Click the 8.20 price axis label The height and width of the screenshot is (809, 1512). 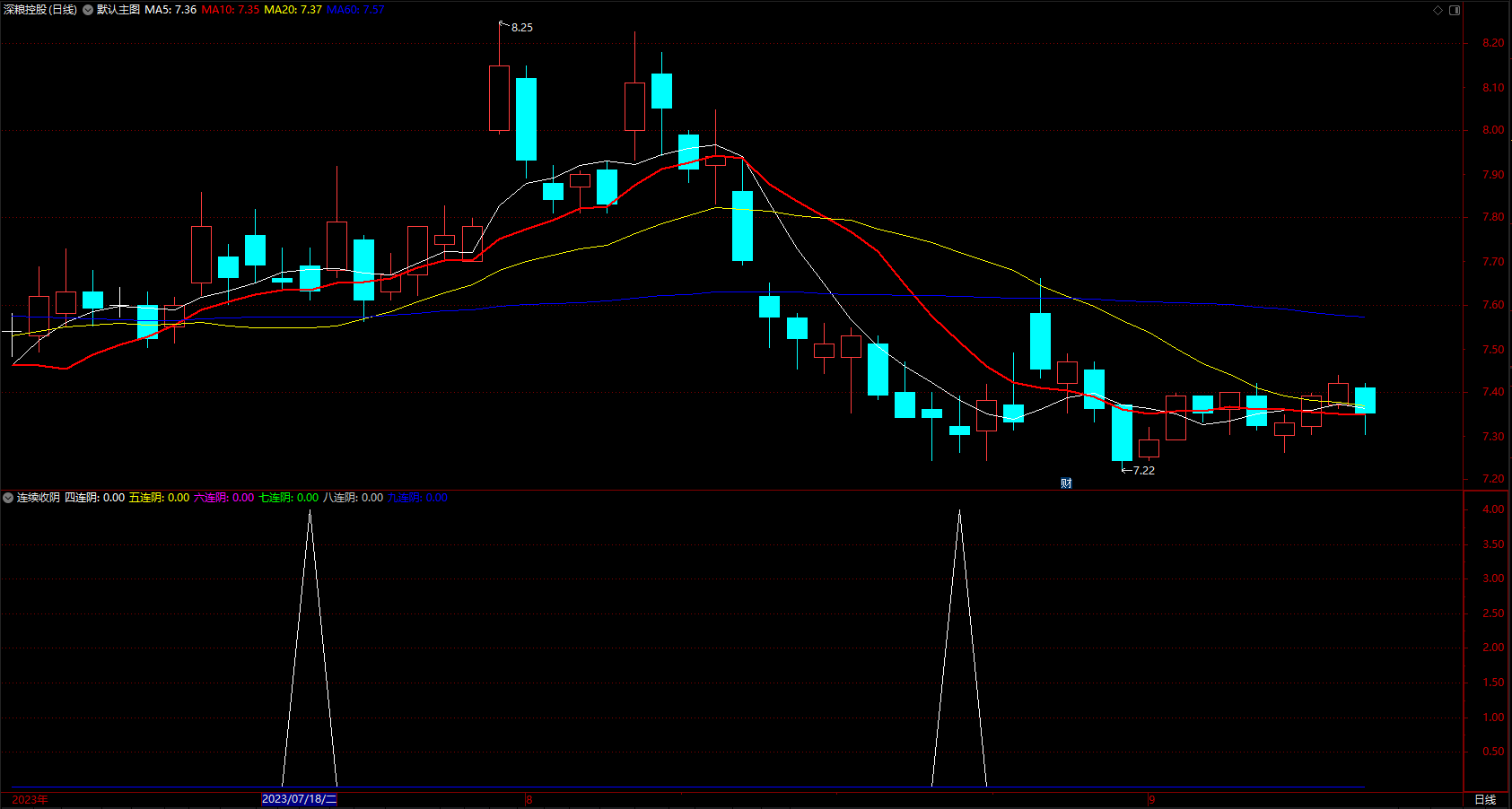[1493, 43]
